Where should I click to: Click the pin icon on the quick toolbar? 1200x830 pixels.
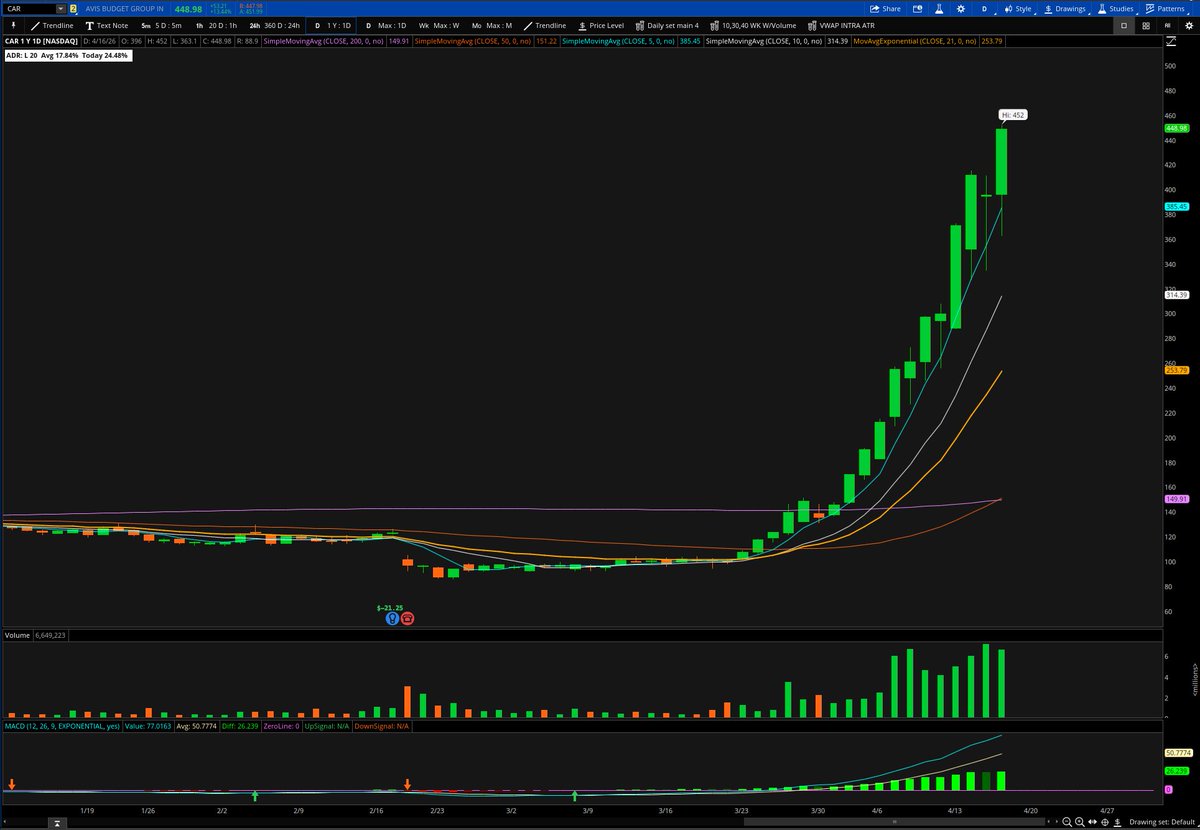pyautogui.click(x=14, y=25)
